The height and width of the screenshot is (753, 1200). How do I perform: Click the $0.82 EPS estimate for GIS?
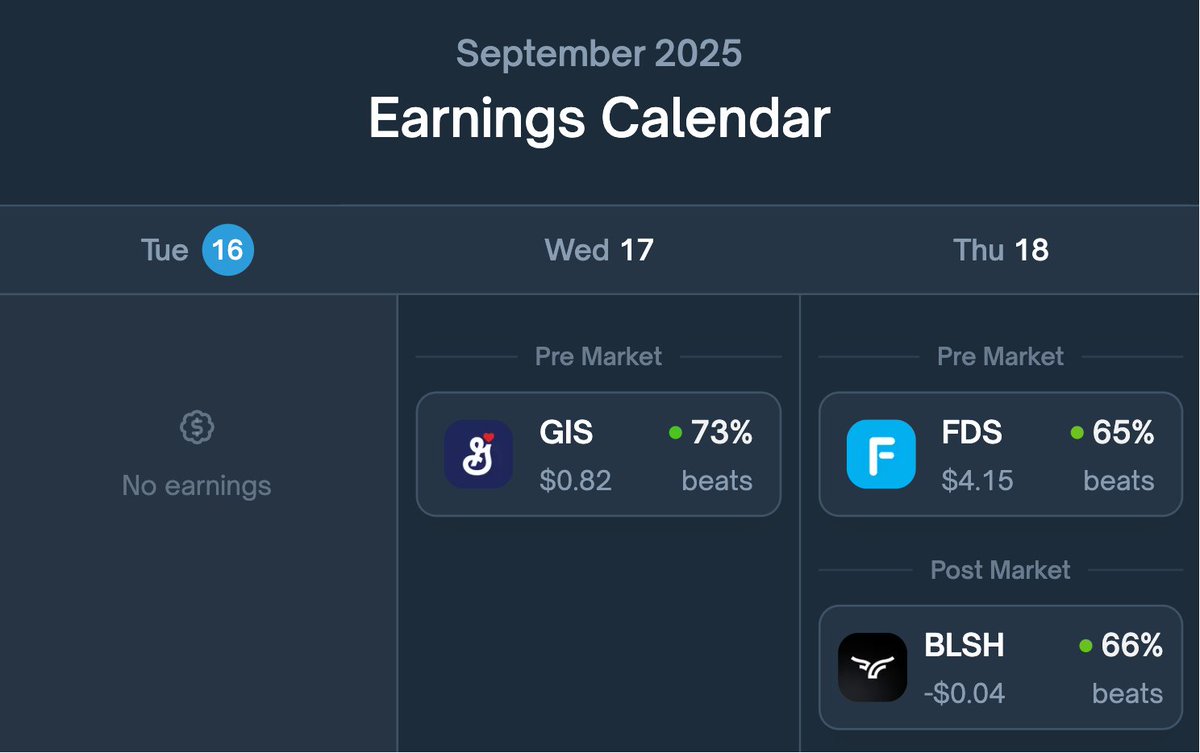coord(575,481)
